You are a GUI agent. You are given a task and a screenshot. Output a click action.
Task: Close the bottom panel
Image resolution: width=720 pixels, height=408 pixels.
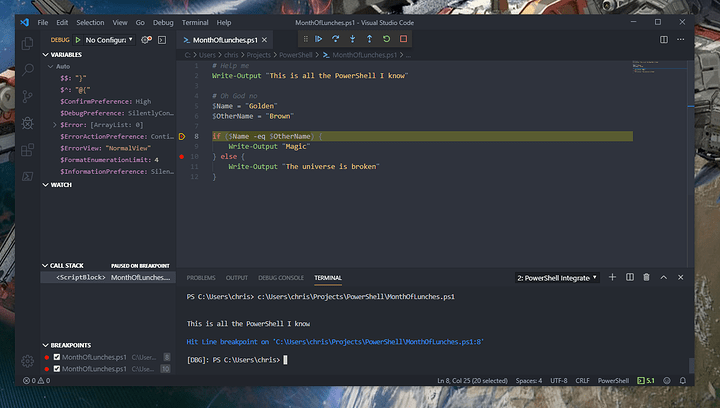(x=681, y=277)
